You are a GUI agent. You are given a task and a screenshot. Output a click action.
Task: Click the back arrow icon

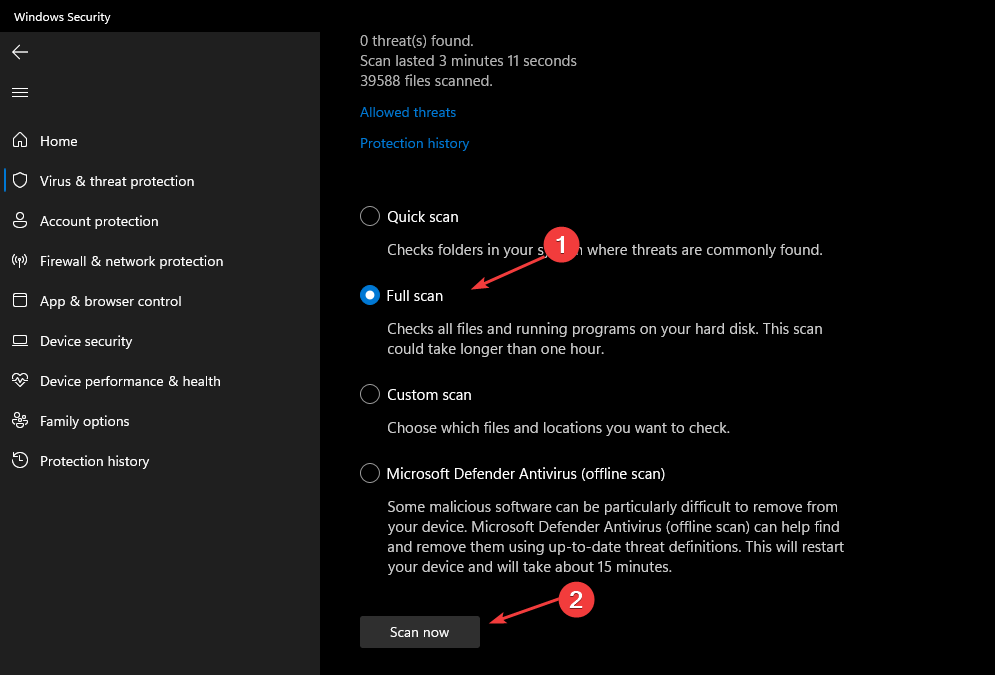(20, 52)
